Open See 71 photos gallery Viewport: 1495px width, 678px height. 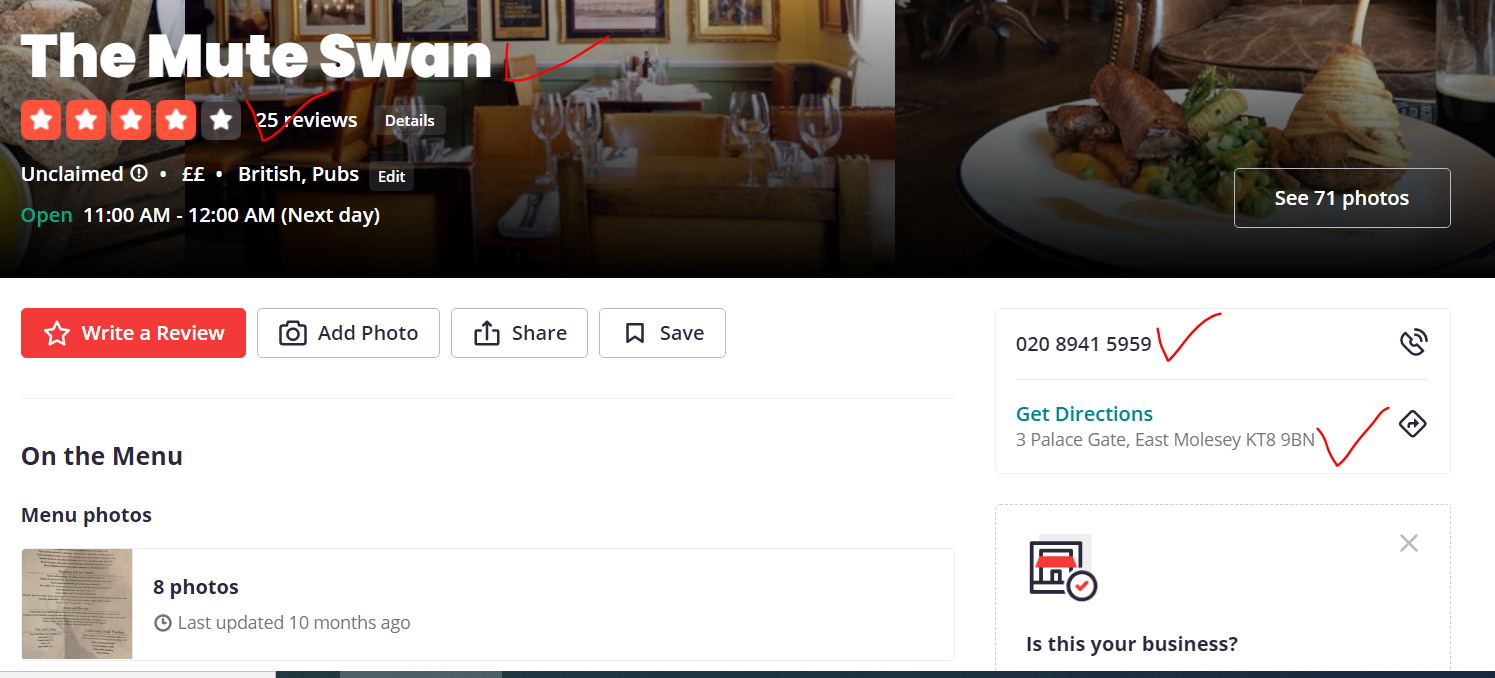[1342, 198]
